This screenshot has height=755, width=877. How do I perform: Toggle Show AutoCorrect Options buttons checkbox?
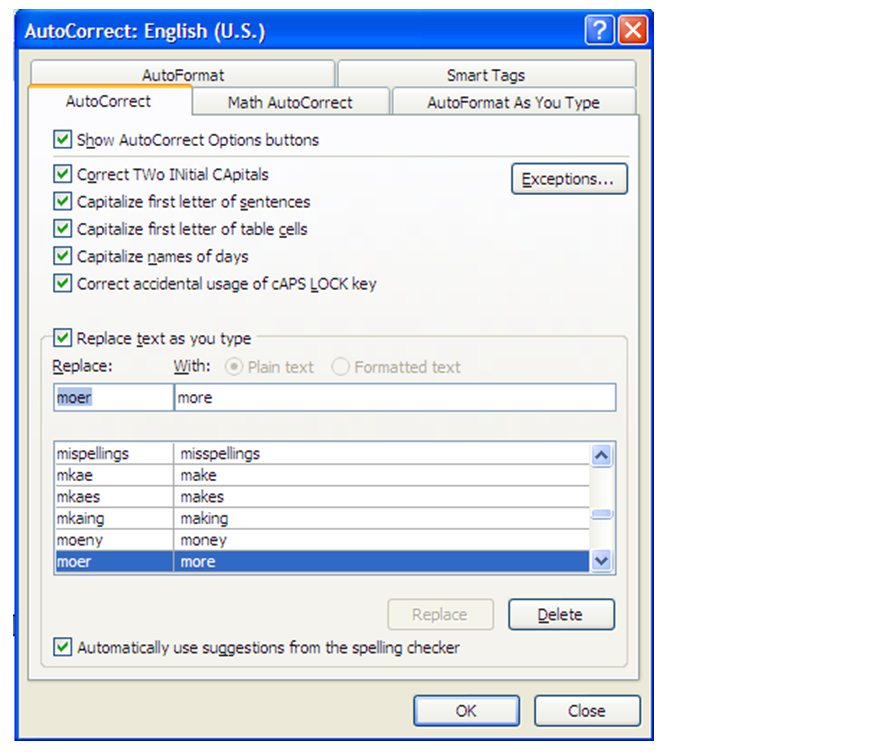click(x=63, y=140)
